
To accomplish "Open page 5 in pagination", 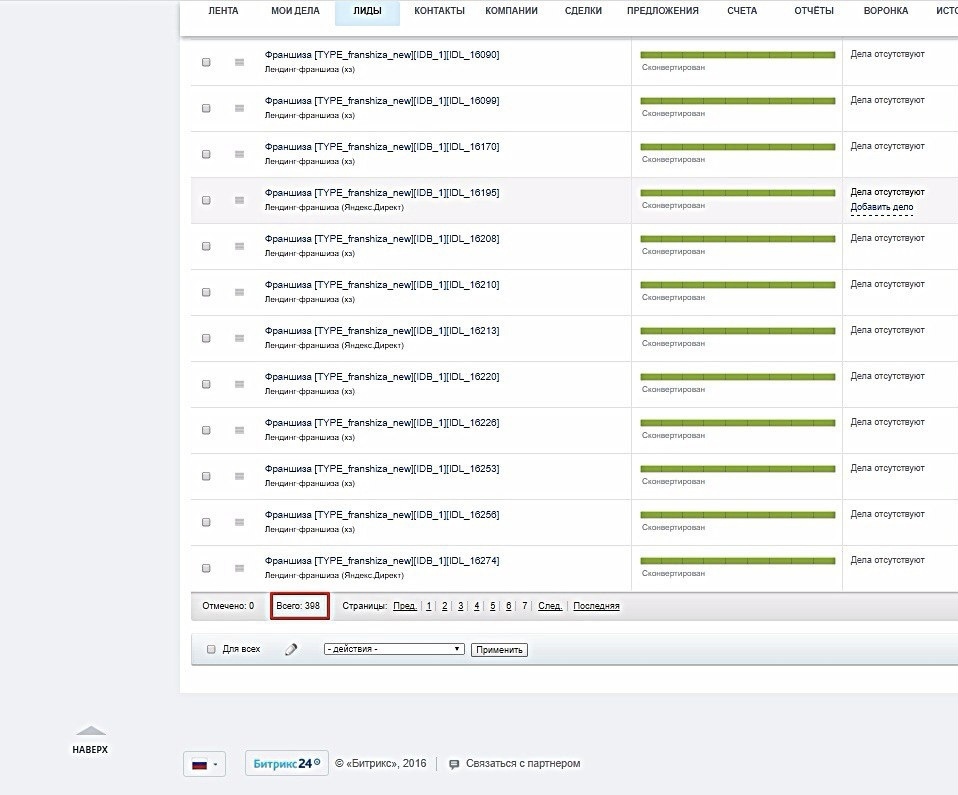I will [492, 606].
